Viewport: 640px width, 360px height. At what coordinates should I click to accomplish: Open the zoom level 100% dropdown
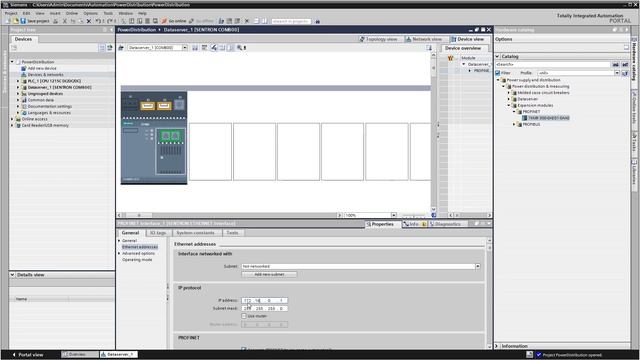393,215
